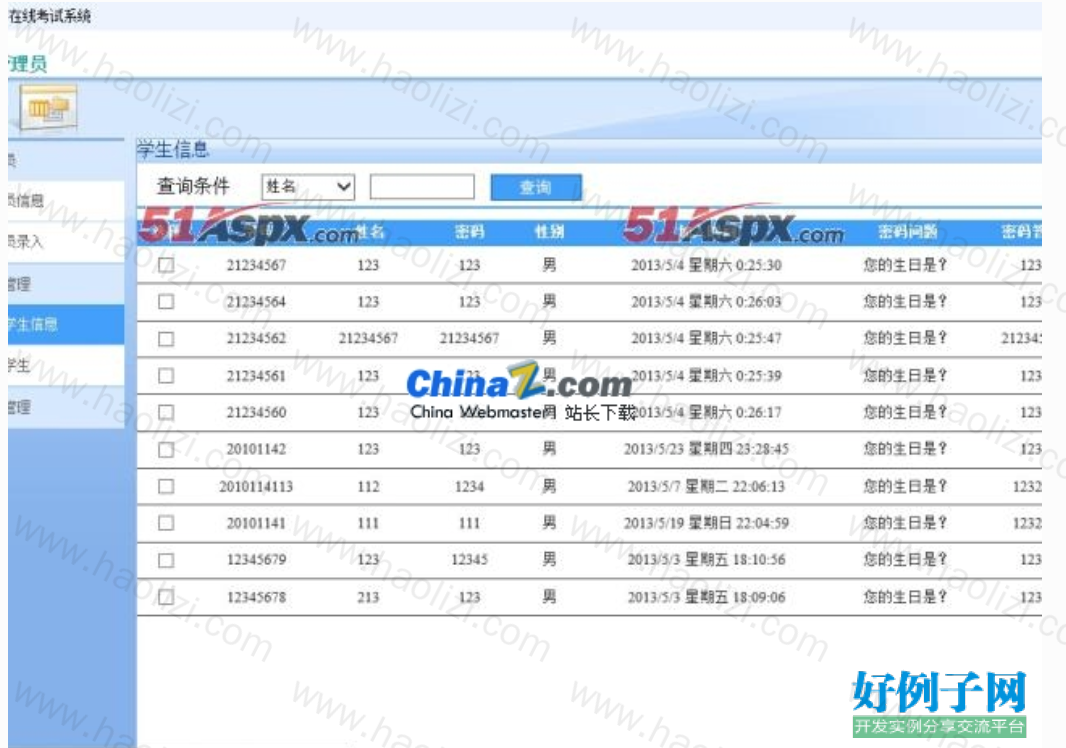Click the name 213 in row 12345678
This screenshot has width=1066, height=748.
pyautogui.click(x=368, y=597)
